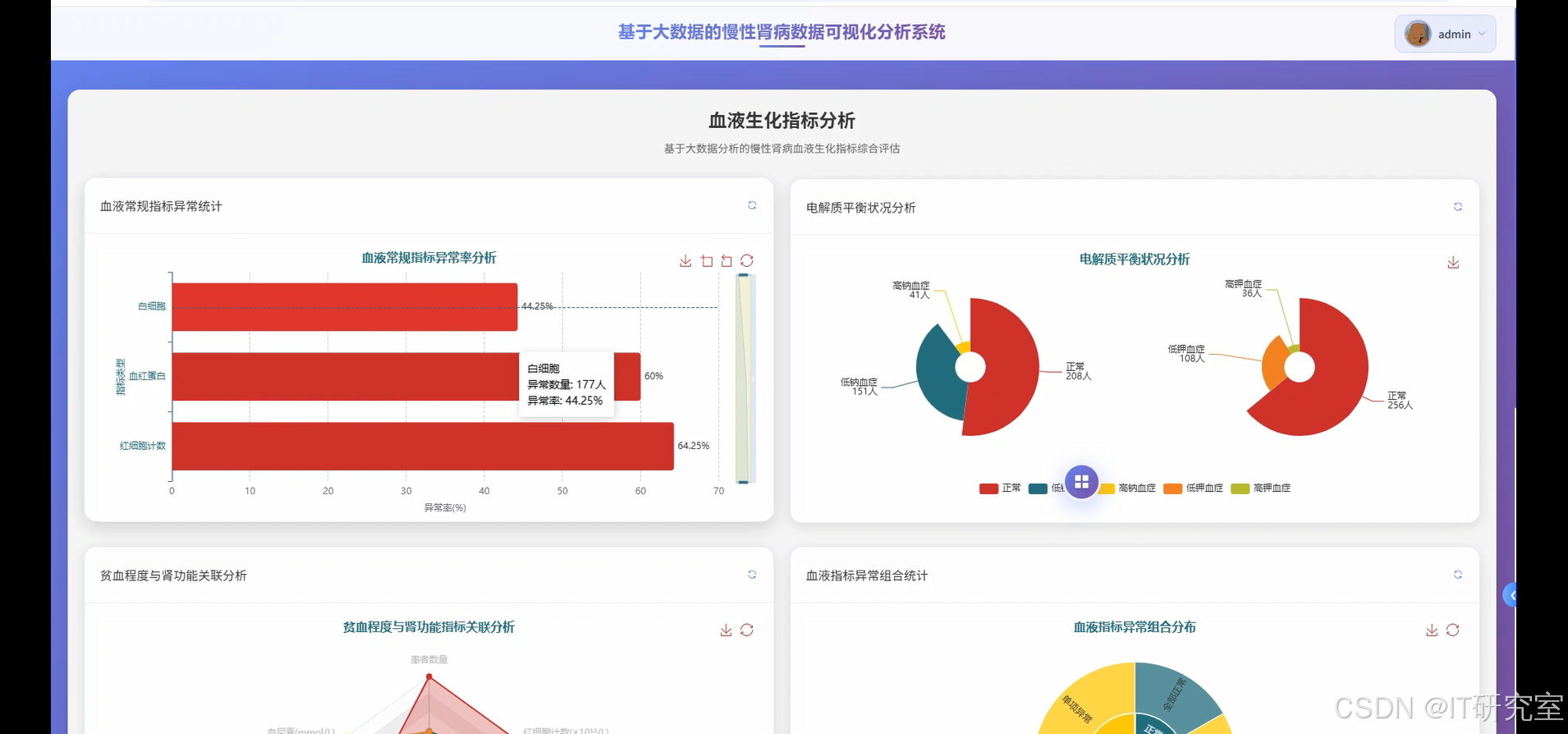Screen dimensions: 1568x734
Task: Refresh the 贫血程度与肾功能关联分析 card
Action: (x=752, y=575)
